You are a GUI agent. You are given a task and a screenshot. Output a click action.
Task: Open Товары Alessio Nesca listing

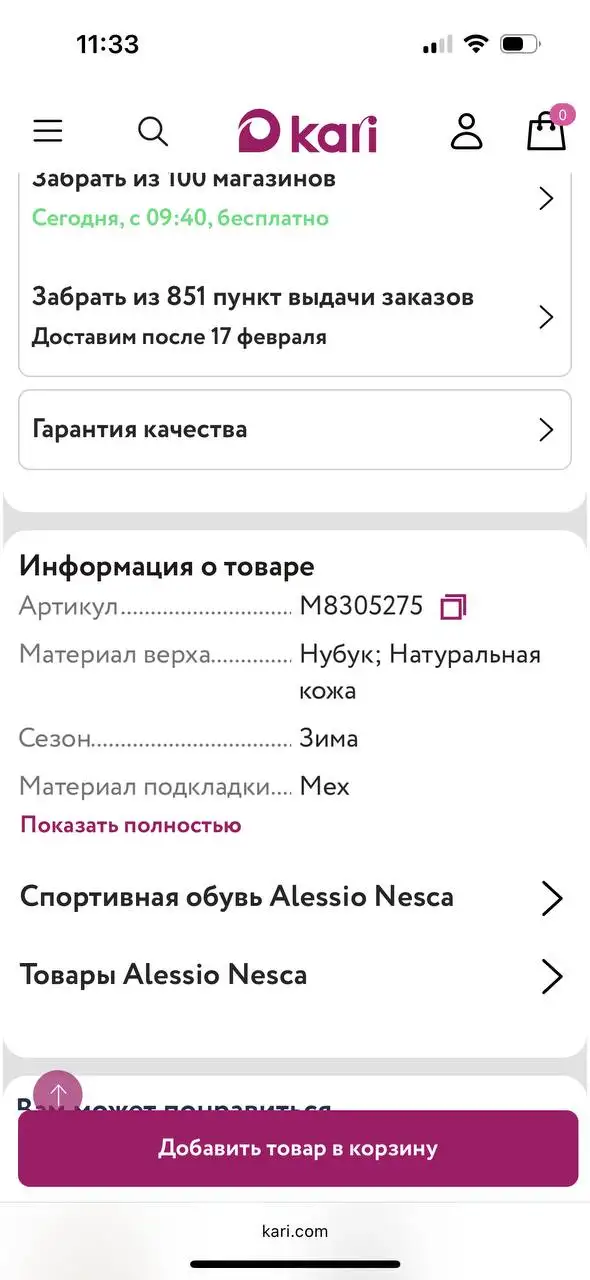294,975
